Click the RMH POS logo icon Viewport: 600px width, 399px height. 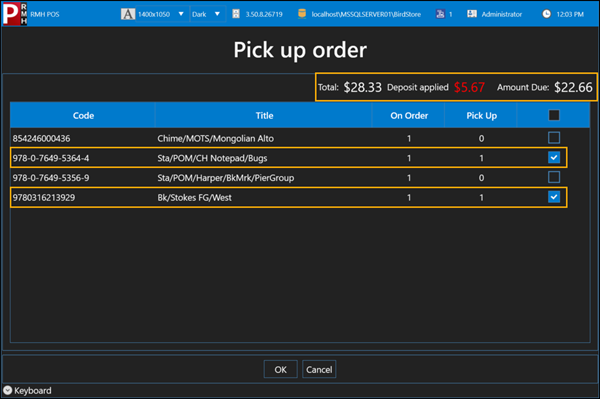pyautogui.click(x=15, y=14)
